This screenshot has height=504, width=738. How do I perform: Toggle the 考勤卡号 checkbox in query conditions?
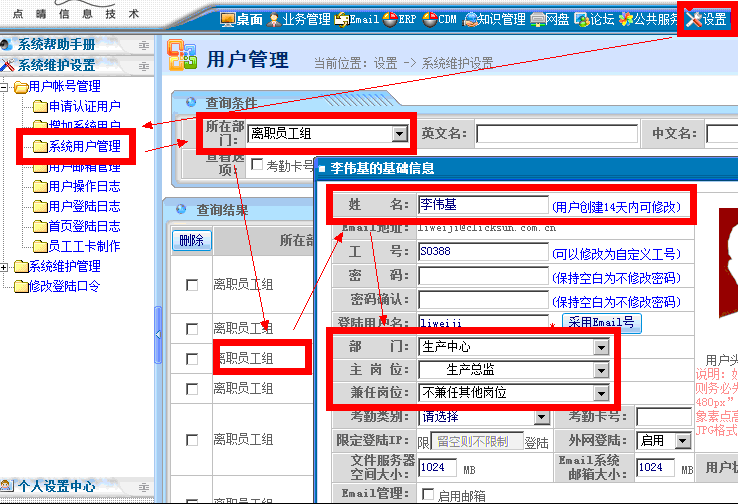pyautogui.click(x=257, y=165)
